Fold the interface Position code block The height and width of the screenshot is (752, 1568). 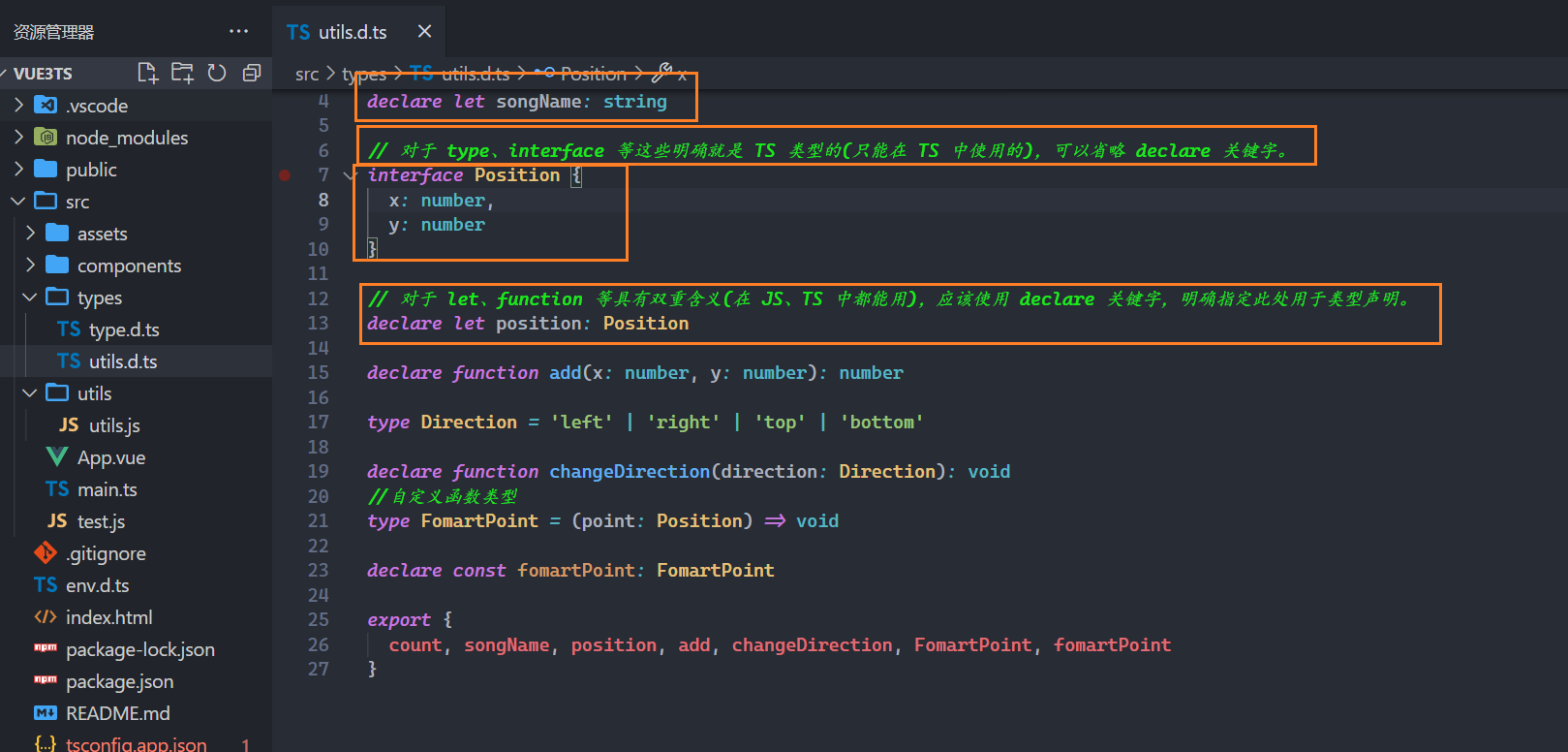[349, 175]
